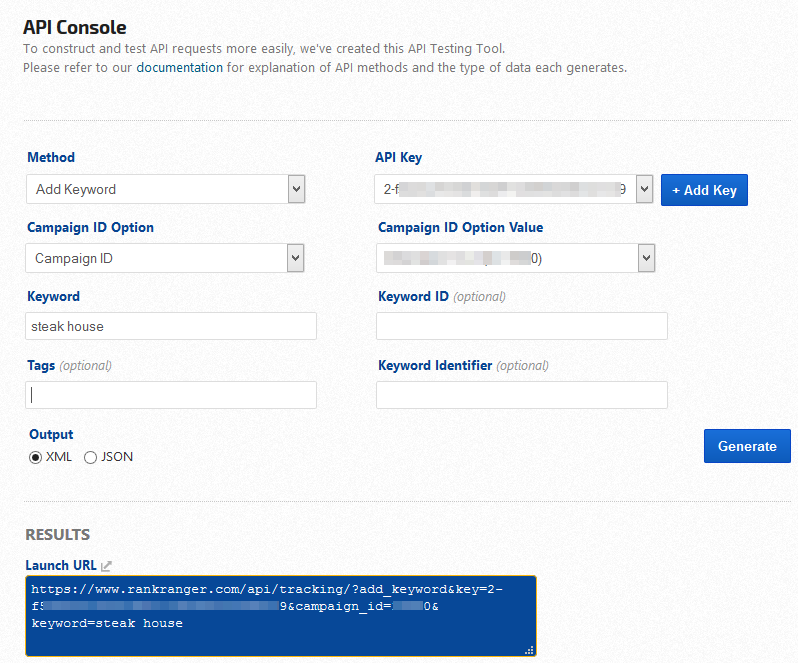Select the XML output radio button
The height and width of the screenshot is (663, 798).
tap(36, 457)
